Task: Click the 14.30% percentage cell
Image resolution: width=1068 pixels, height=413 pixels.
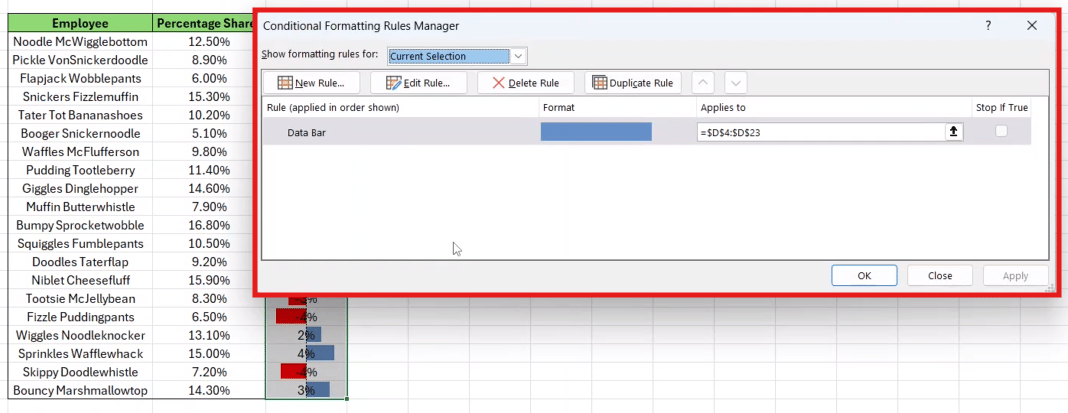Action: click(x=208, y=391)
